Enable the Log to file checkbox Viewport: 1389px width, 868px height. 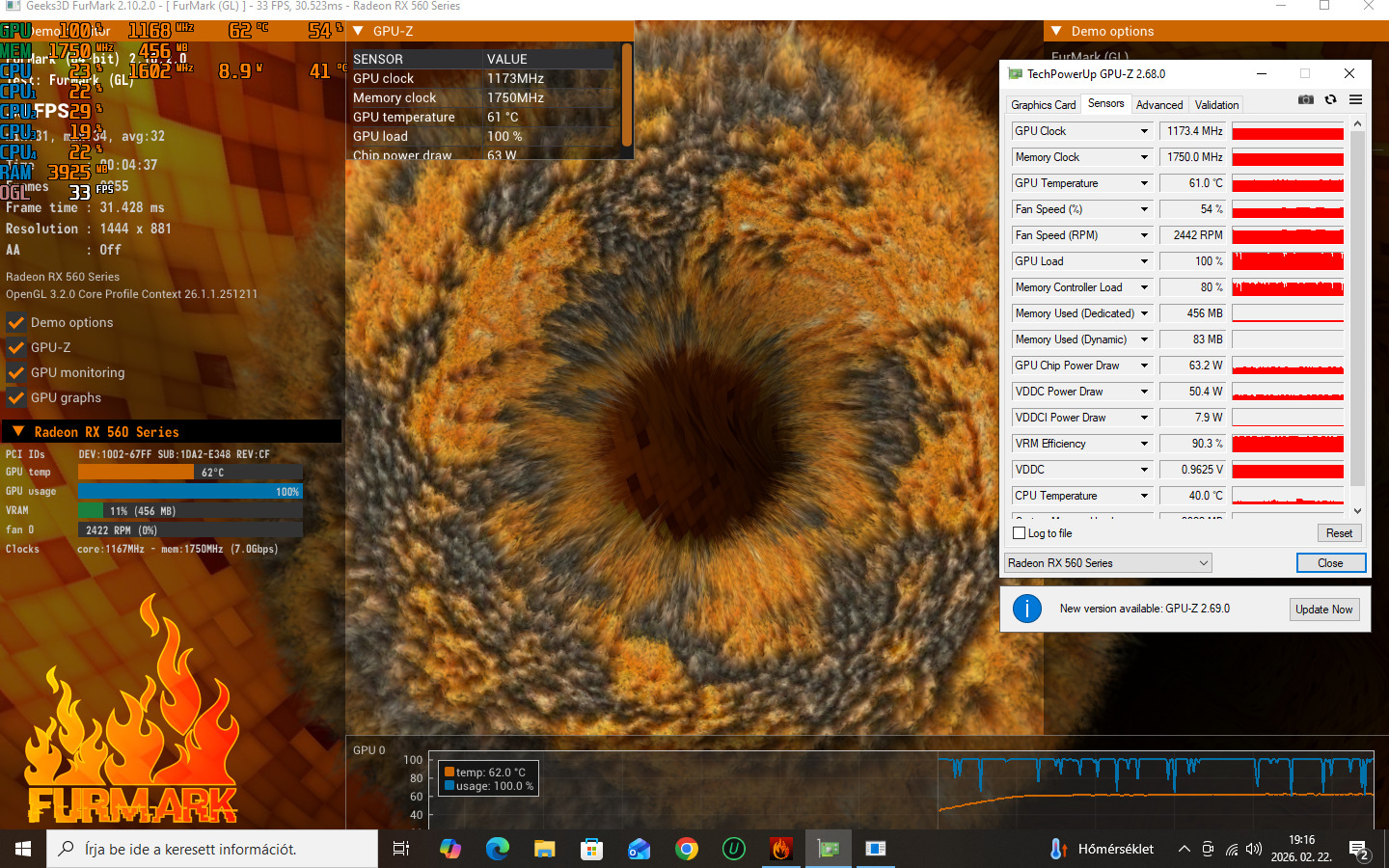(x=1019, y=533)
